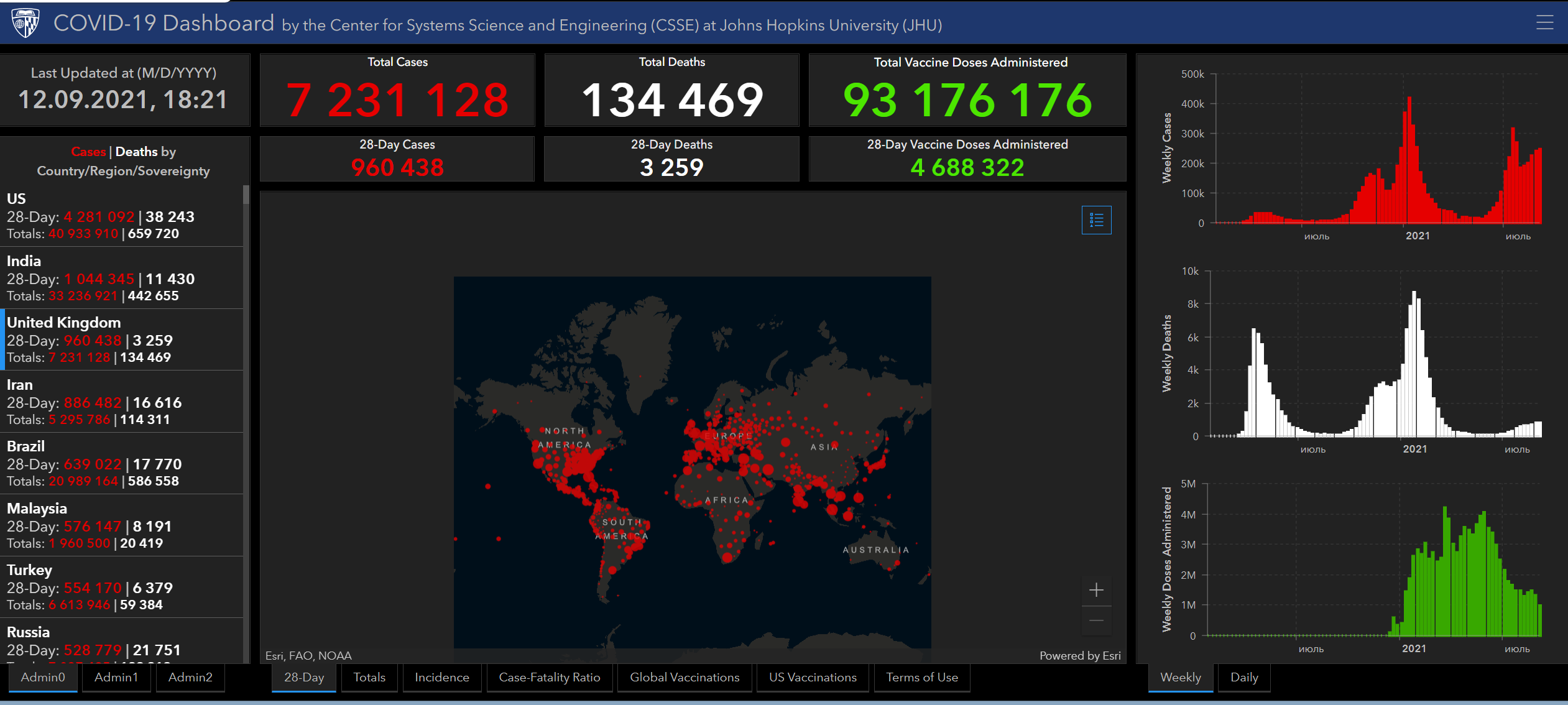Viewport: 1568px width, 705px height.
Task: Select the 28-Day map tab
Action: [x=304, y=677]
